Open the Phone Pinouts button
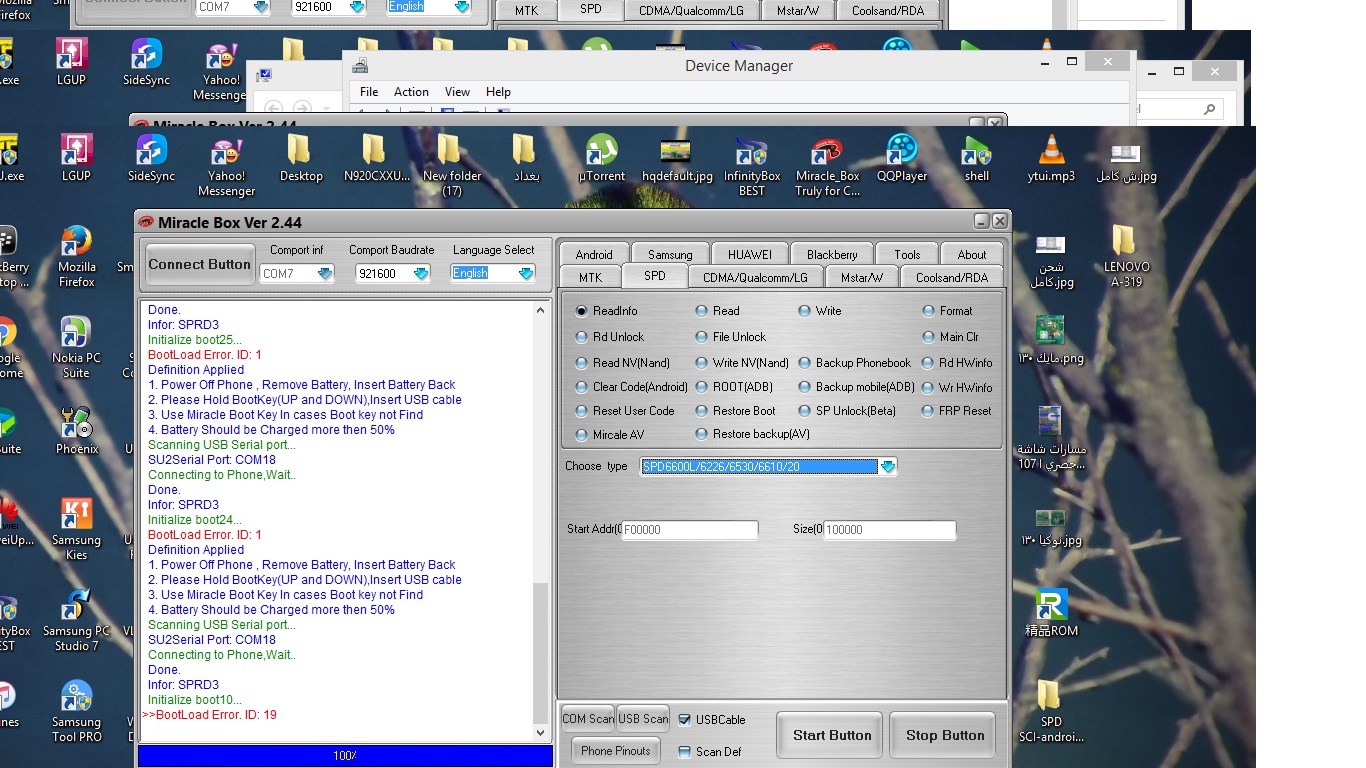Screen dimensions: 1366x768 [616, 751]
